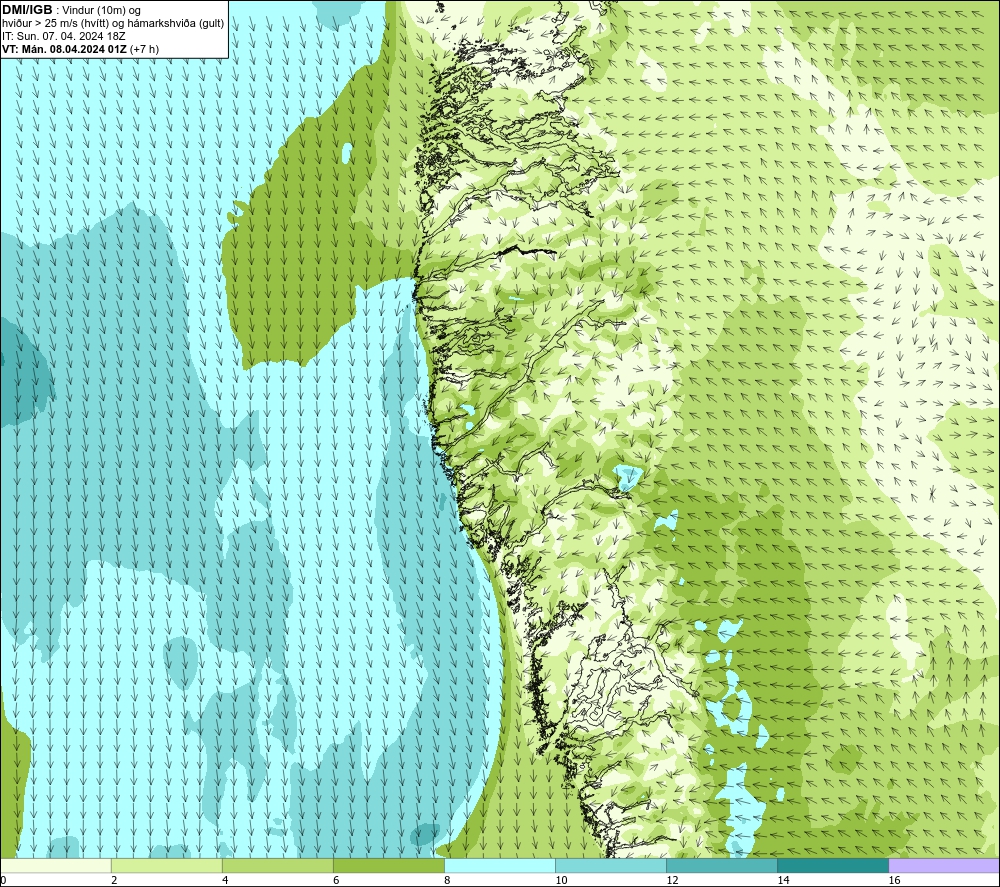
Task: Click the '(+7 h)' forecast offset text
Action: click(144, 49)
